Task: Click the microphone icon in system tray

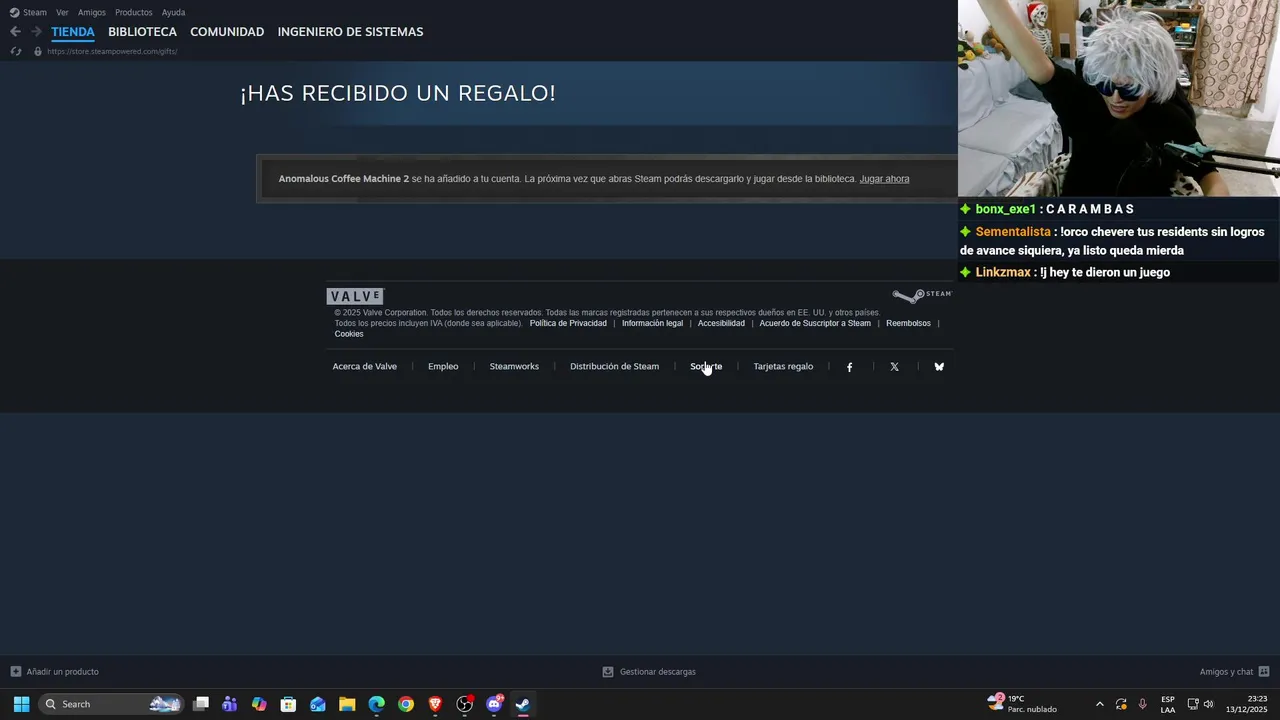Action: click(x=1142, y=704)
